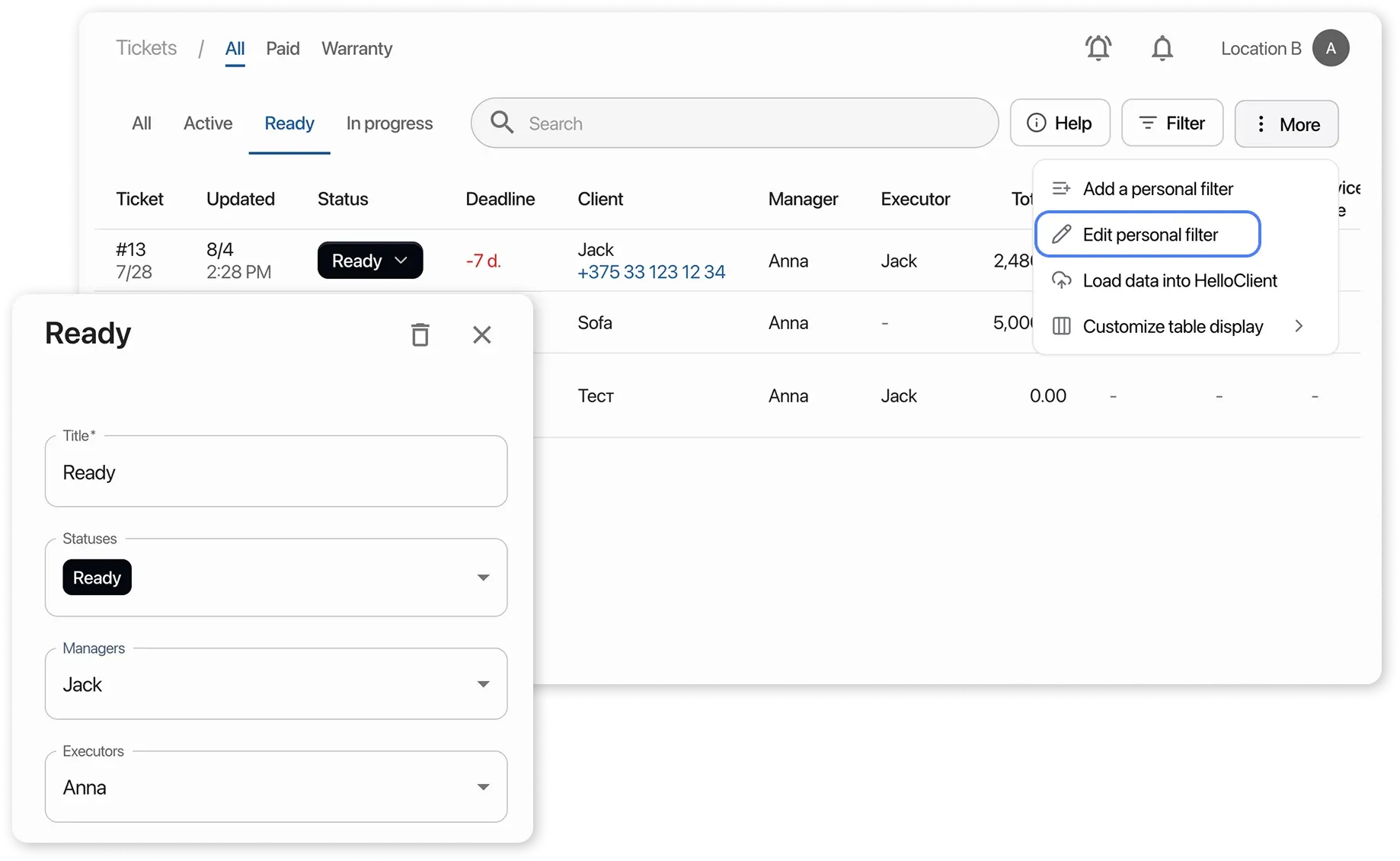Select Edit personal filter option
1400x861 pixels.
coord(1149,235)
